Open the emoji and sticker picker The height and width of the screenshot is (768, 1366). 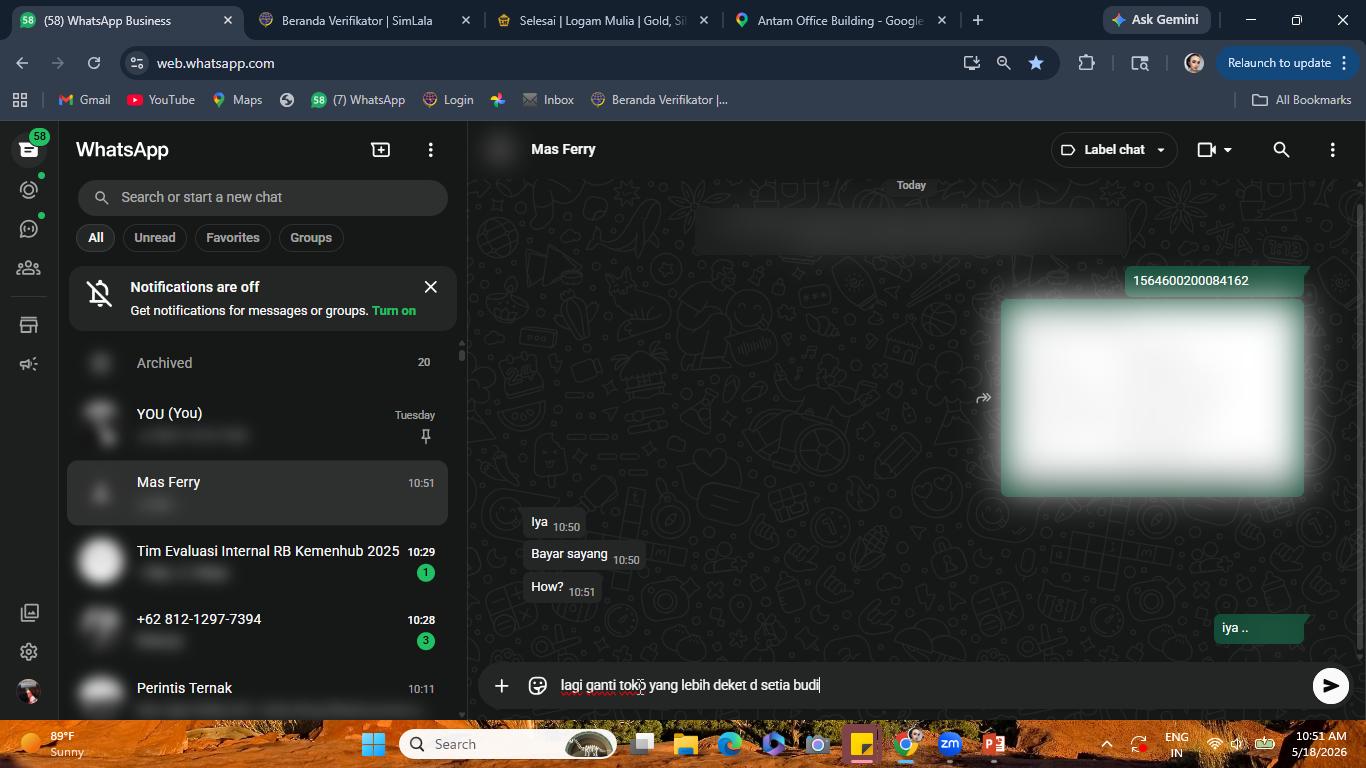click(x=537, y=685)
